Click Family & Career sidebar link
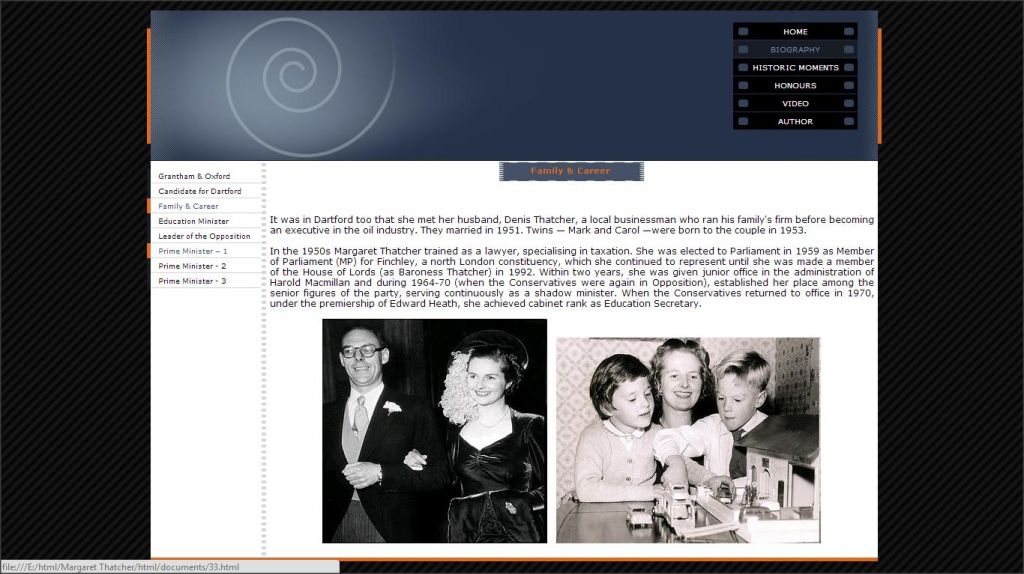1024x574 pixels. click(188, 206)
